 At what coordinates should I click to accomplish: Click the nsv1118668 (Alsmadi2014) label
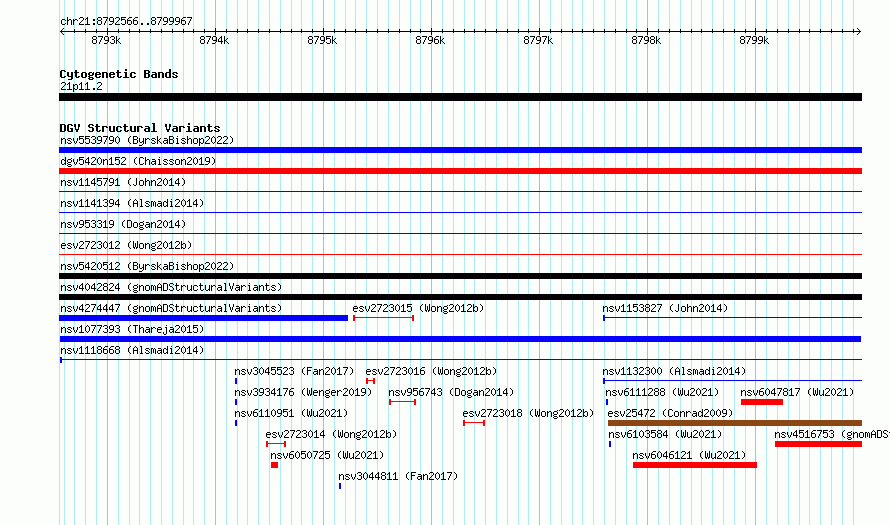click(132, 350)
